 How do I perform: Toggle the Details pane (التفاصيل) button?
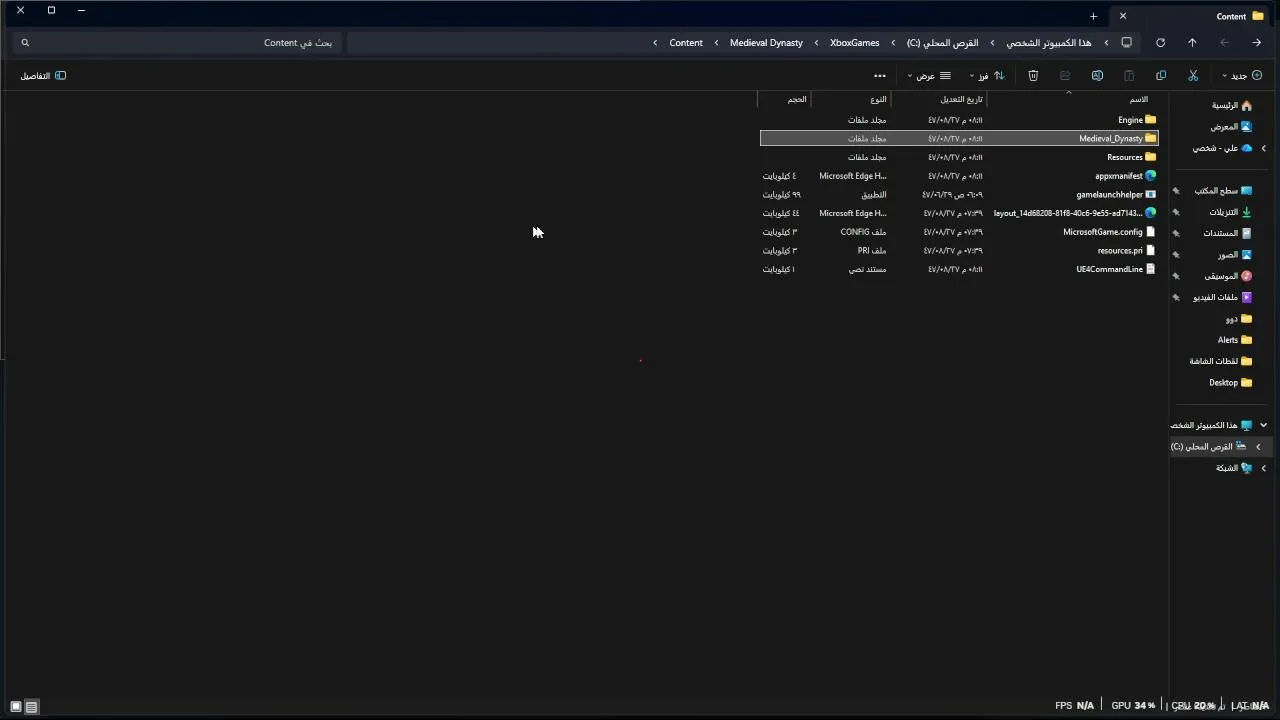point(43,76)
